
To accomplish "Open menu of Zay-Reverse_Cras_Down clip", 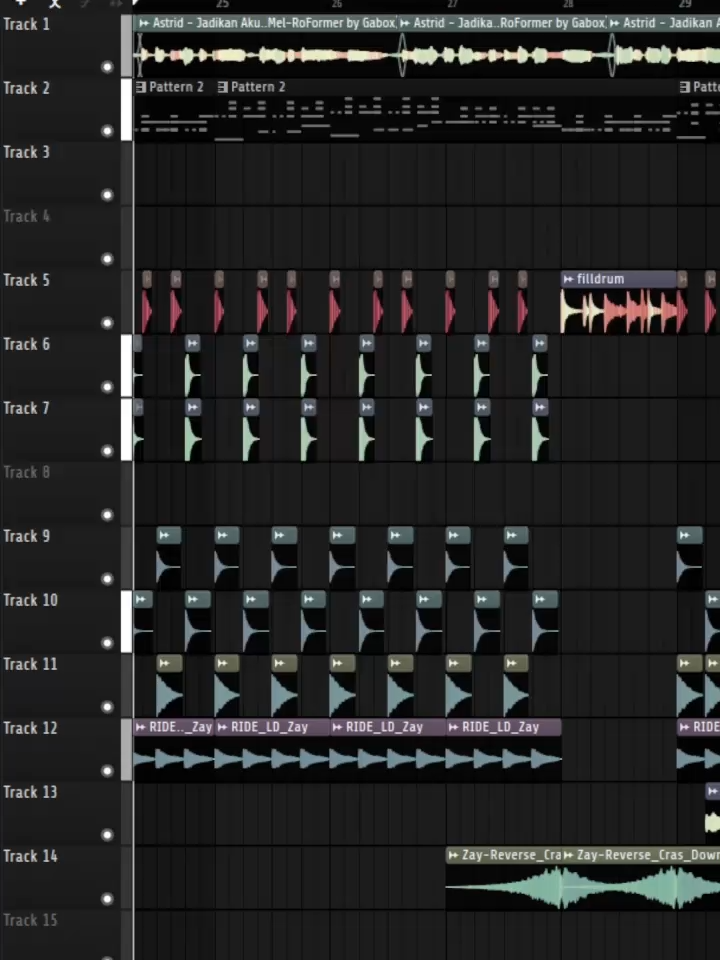I will (x=568, y=855).
